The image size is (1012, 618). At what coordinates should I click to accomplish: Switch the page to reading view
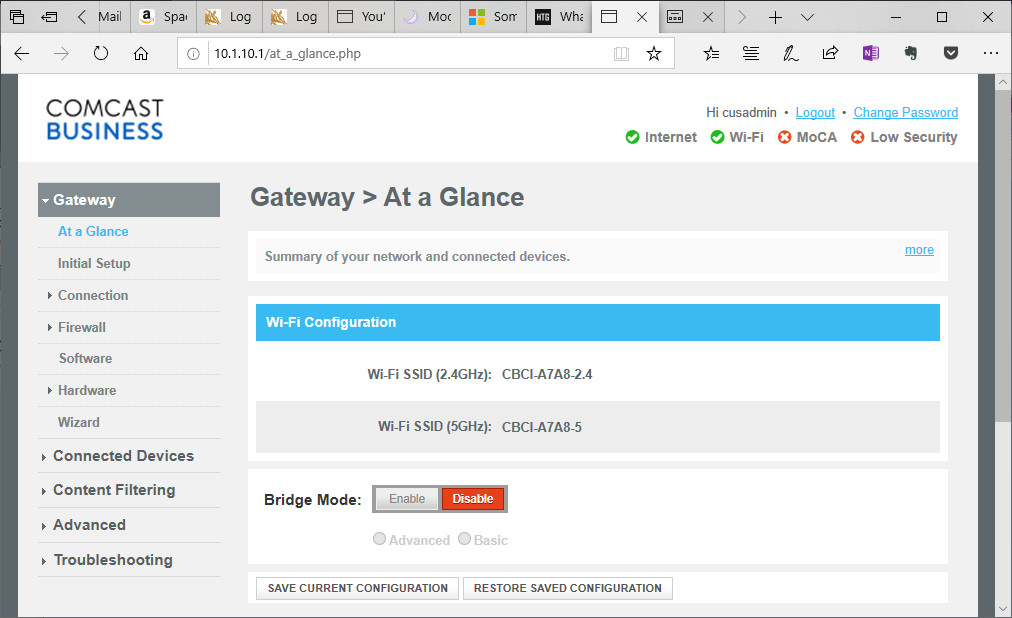pyautogui.click(x=621, y=54)
